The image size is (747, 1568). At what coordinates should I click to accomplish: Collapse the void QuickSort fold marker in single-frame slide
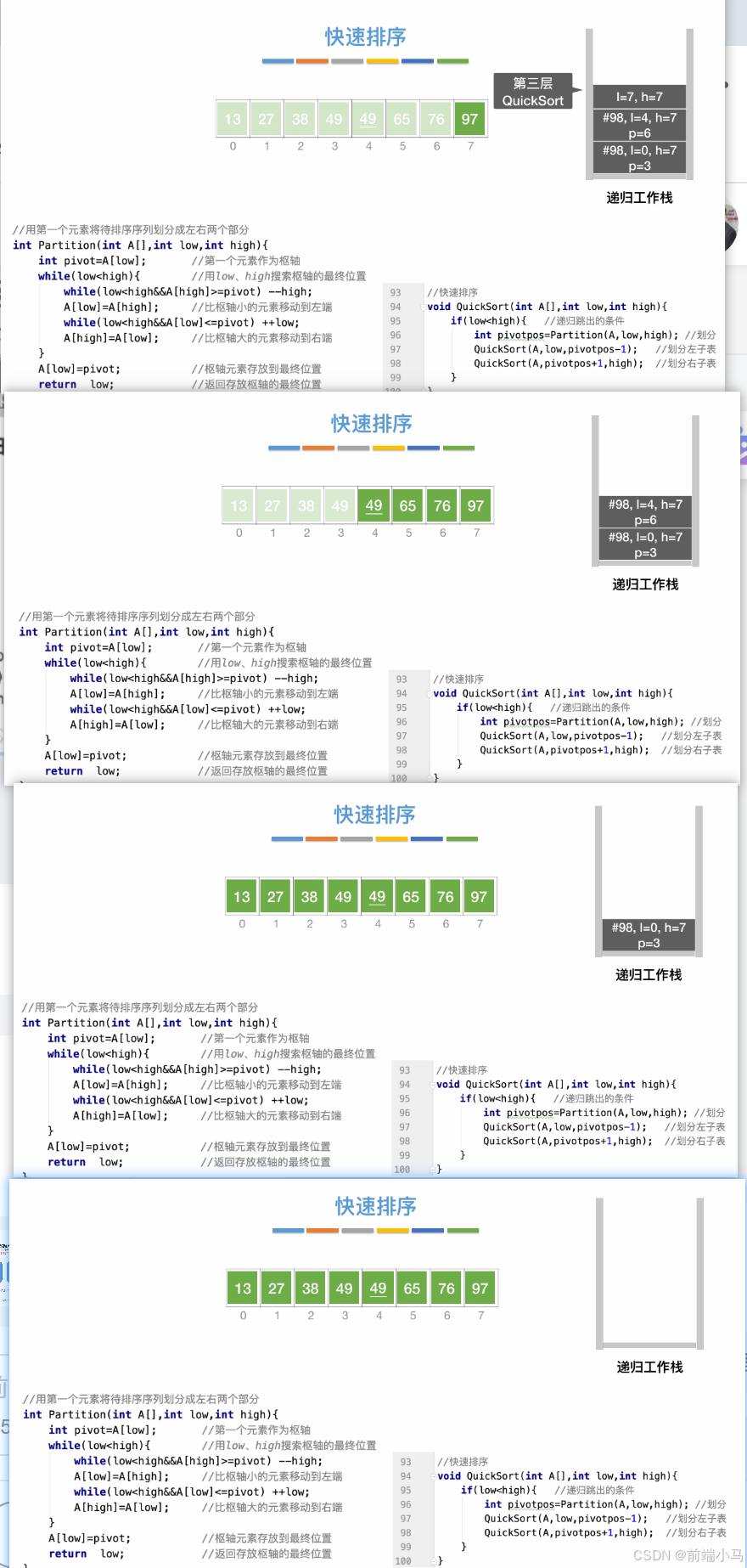click(433, 1085)
